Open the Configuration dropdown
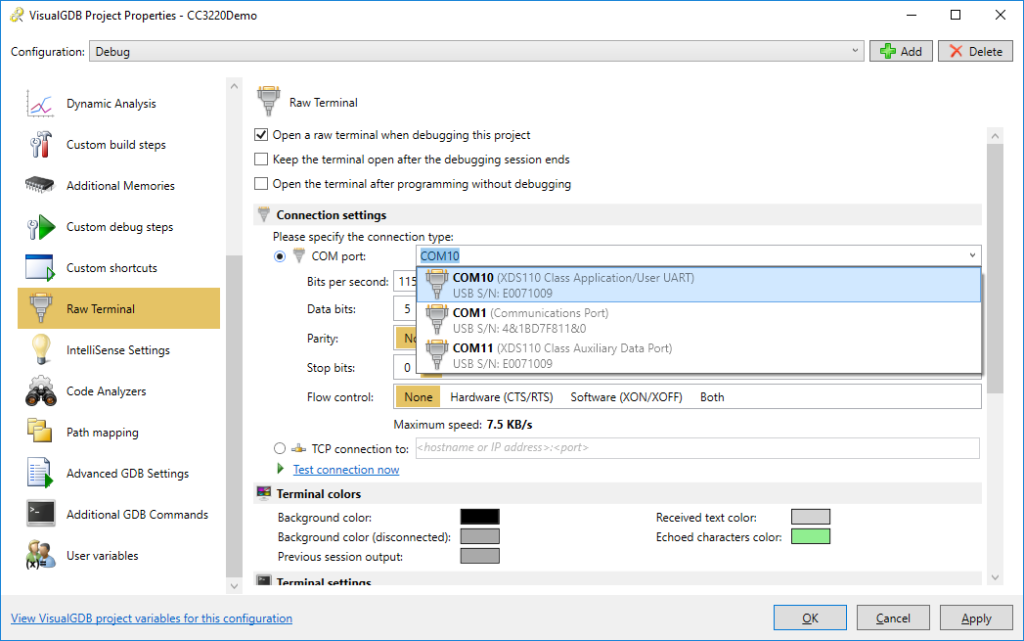The height and width of the screenshot is (641, 1024). (x=855, y=50)
